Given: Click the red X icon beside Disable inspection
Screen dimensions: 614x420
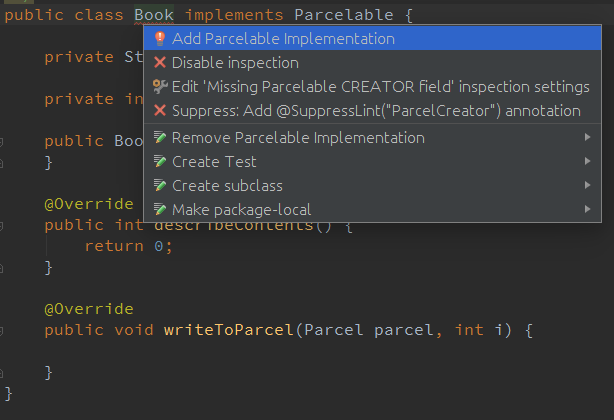Looking at the screenshot, I should pos(160,63).
